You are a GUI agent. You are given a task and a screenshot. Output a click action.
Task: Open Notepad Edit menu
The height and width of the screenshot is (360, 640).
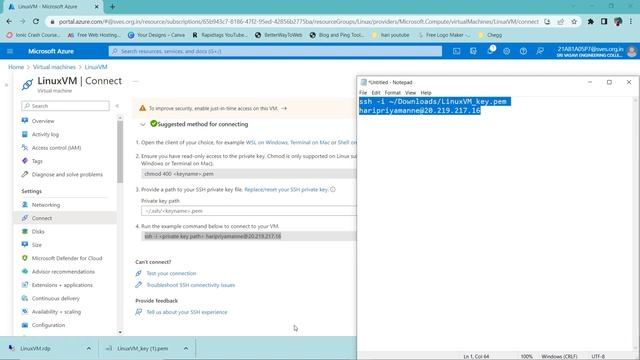pos(376,93)
